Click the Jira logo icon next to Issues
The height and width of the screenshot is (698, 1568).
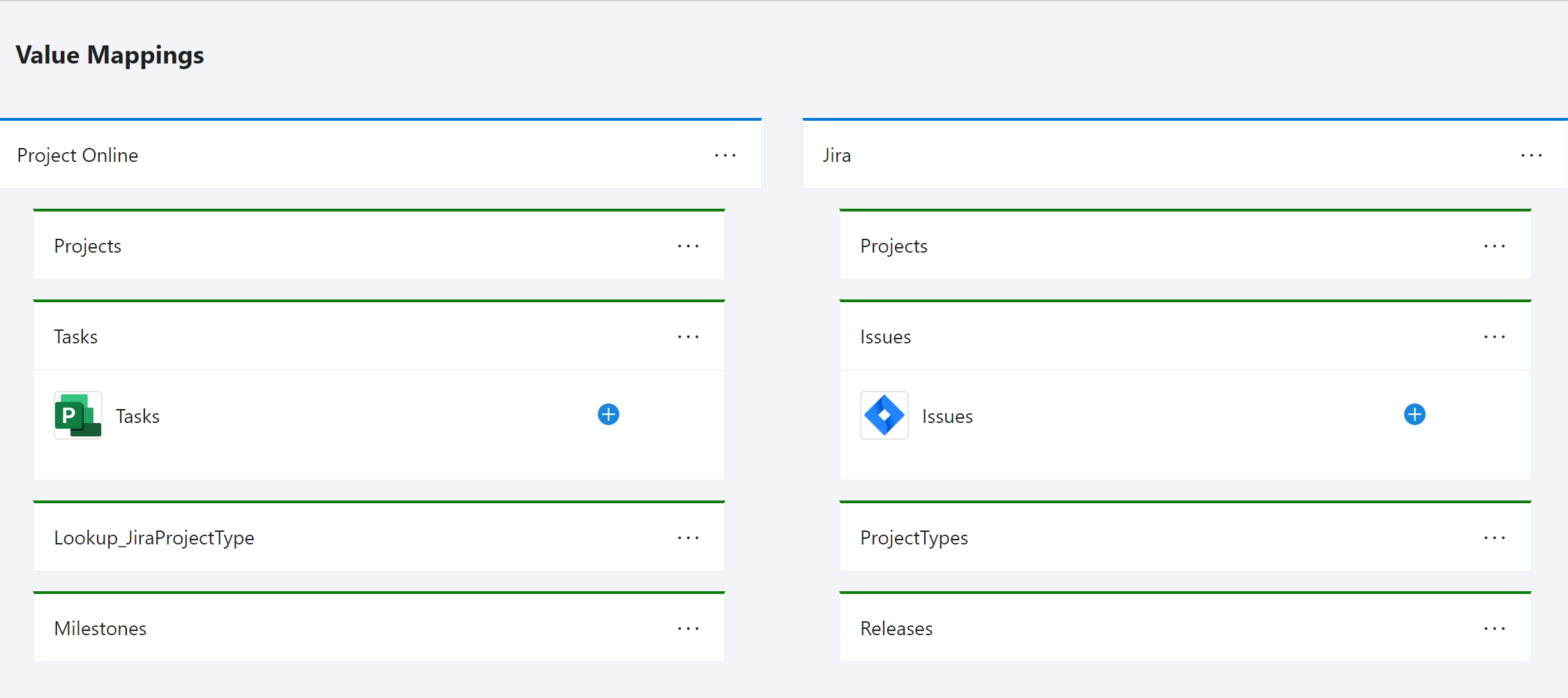point(884,415)
